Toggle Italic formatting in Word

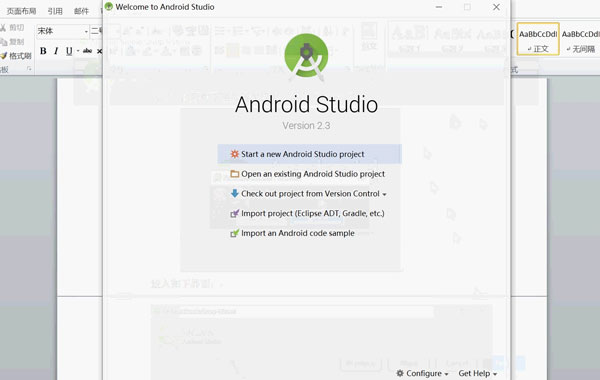[56, 51]
